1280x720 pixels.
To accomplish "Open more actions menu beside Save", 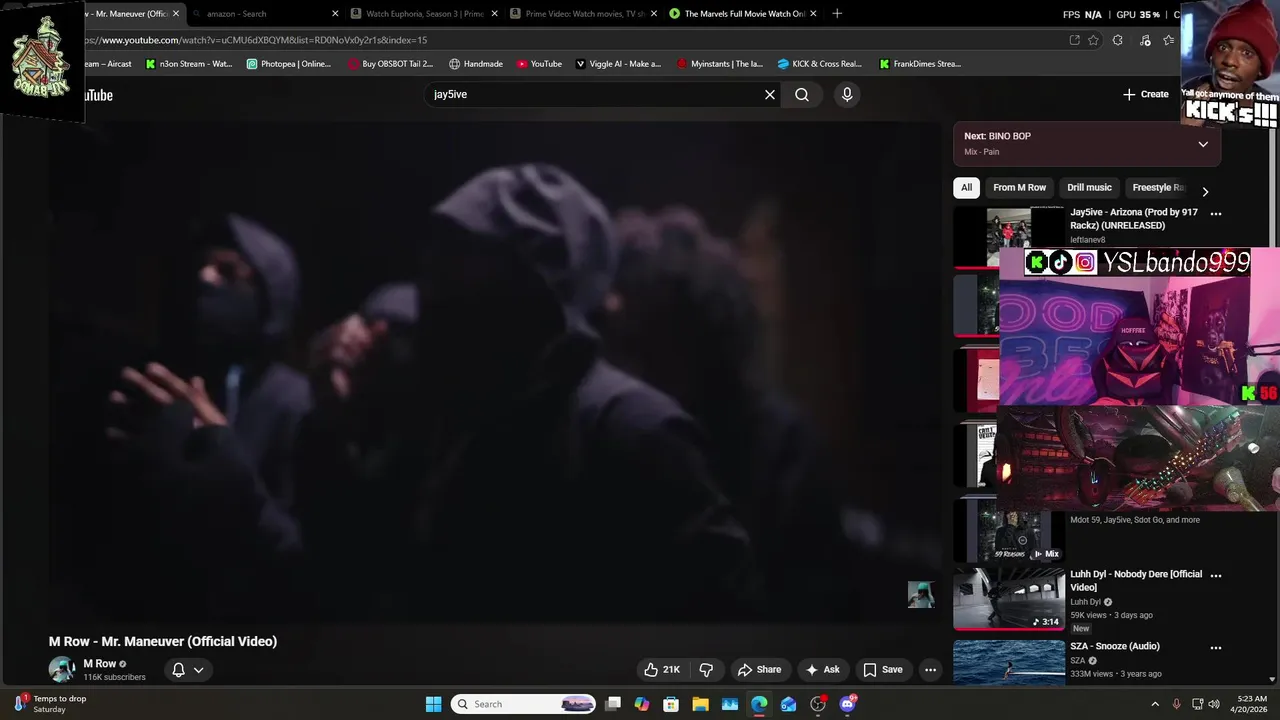I will click(930, 670).
